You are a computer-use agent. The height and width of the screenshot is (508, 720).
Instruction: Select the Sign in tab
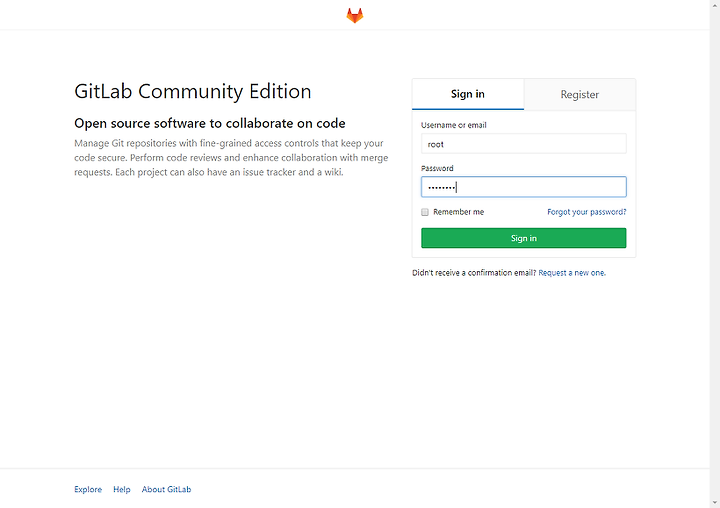point(468,94)
